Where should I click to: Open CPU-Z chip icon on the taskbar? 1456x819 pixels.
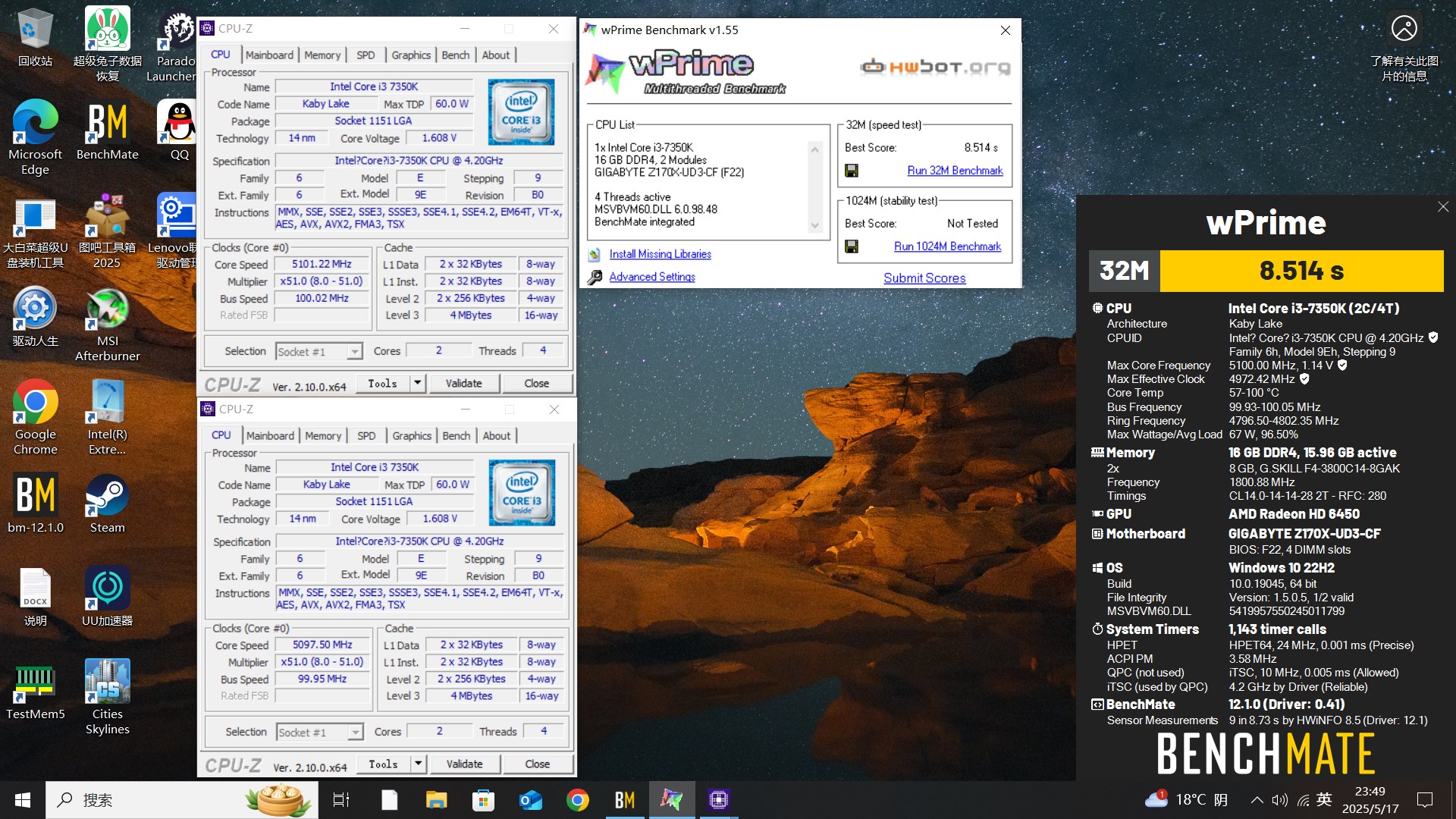pos(717,799)
